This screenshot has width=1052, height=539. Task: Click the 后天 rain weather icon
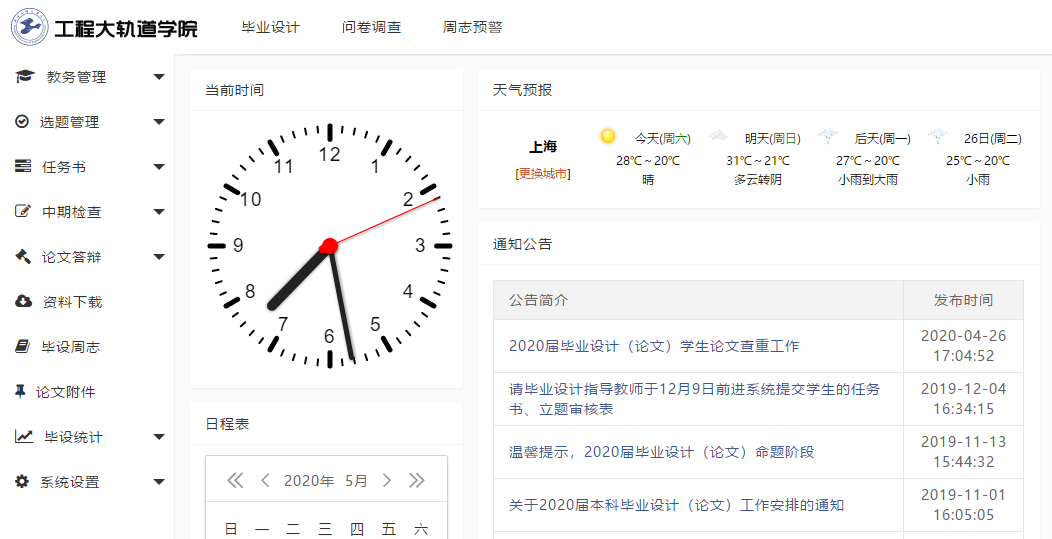click(828, 136)
